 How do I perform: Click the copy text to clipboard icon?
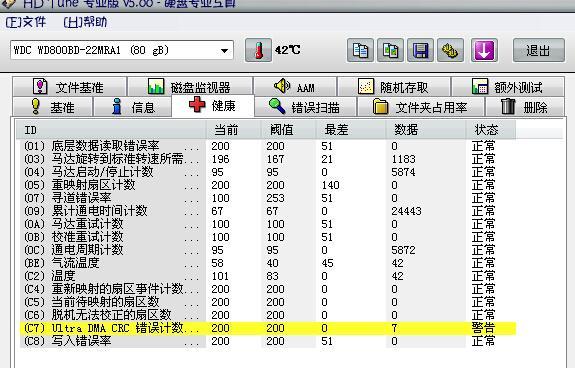click(x=360, y=50)
